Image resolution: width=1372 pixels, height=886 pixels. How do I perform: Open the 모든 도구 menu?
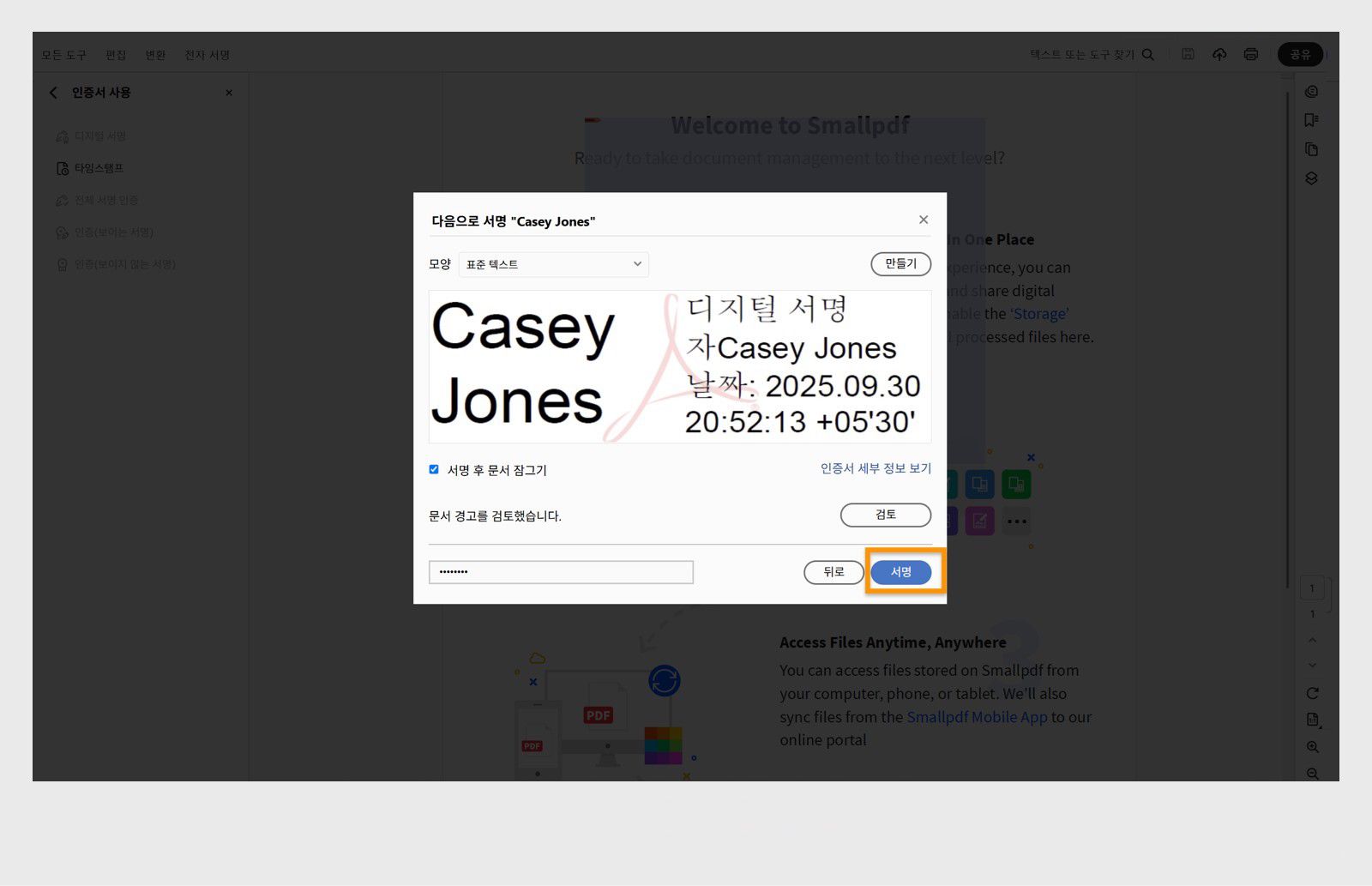tap(64, 55)
